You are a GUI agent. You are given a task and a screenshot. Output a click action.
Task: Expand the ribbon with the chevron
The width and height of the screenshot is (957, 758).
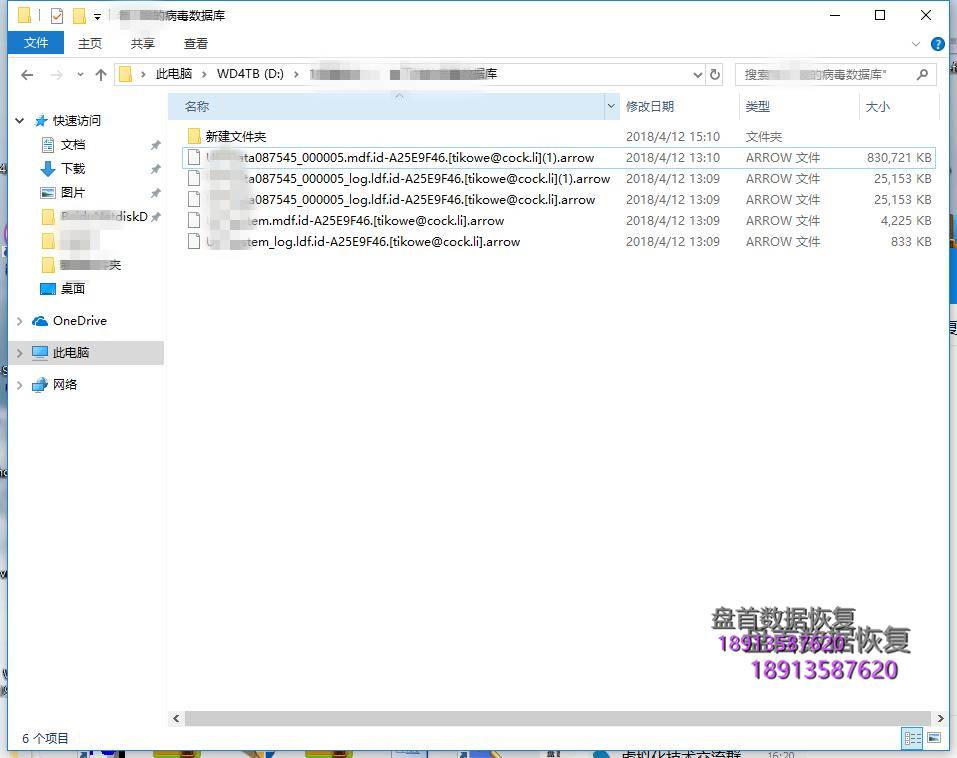[915, 44]
